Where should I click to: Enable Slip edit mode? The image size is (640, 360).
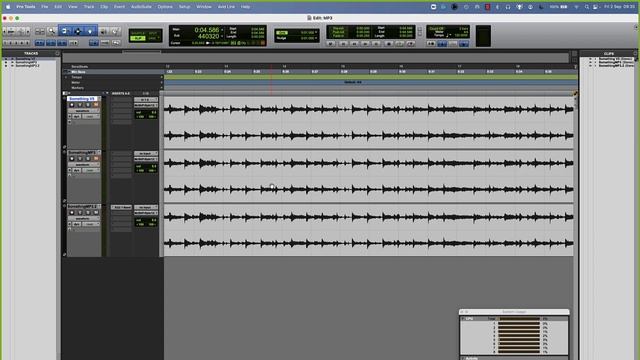[138, 38]
